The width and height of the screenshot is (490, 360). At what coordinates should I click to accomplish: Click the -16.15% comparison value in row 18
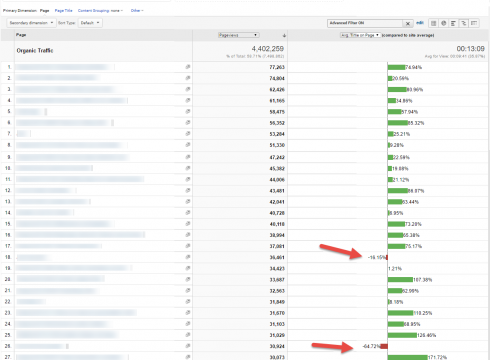coord(377,257)
